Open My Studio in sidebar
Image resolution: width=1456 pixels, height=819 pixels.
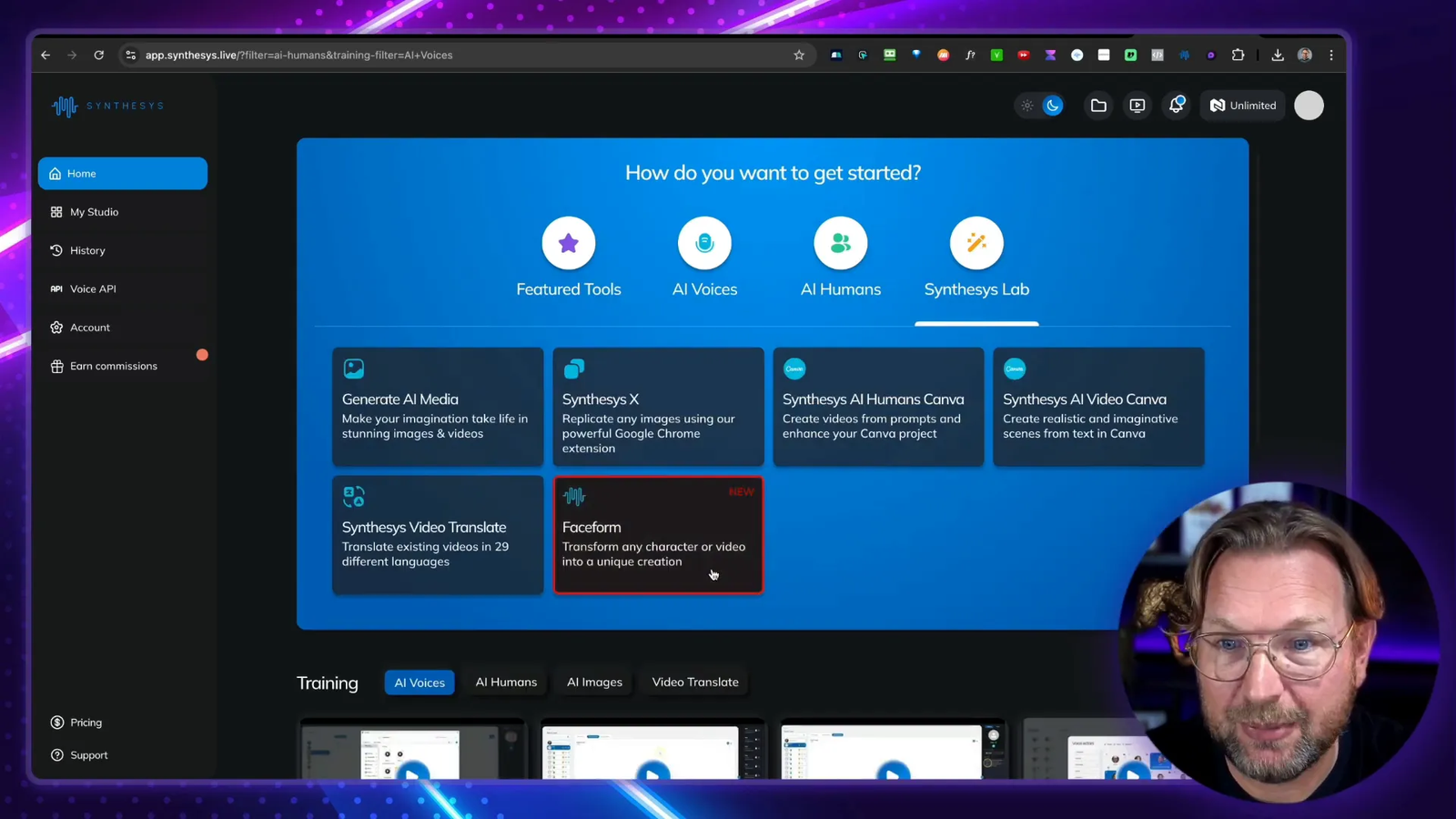(x=123, y=212)
